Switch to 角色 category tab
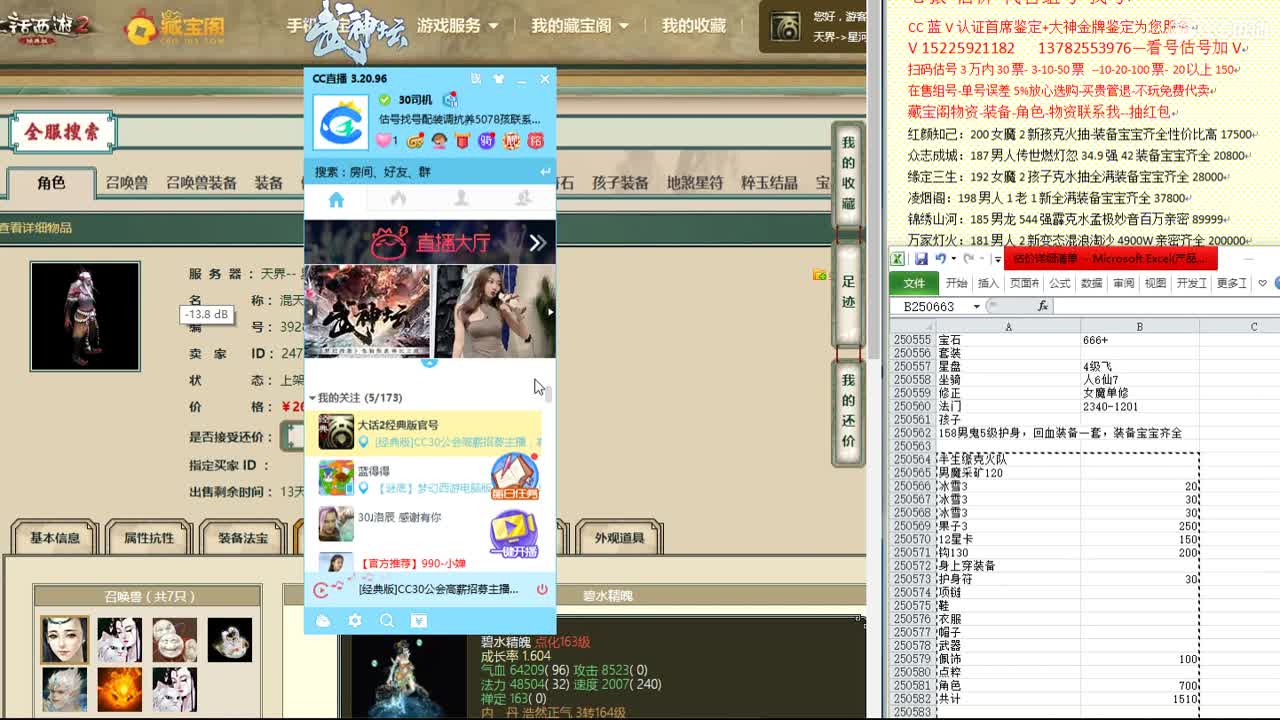The height and width of the screenshot is (720, 1280). [51, 182]
